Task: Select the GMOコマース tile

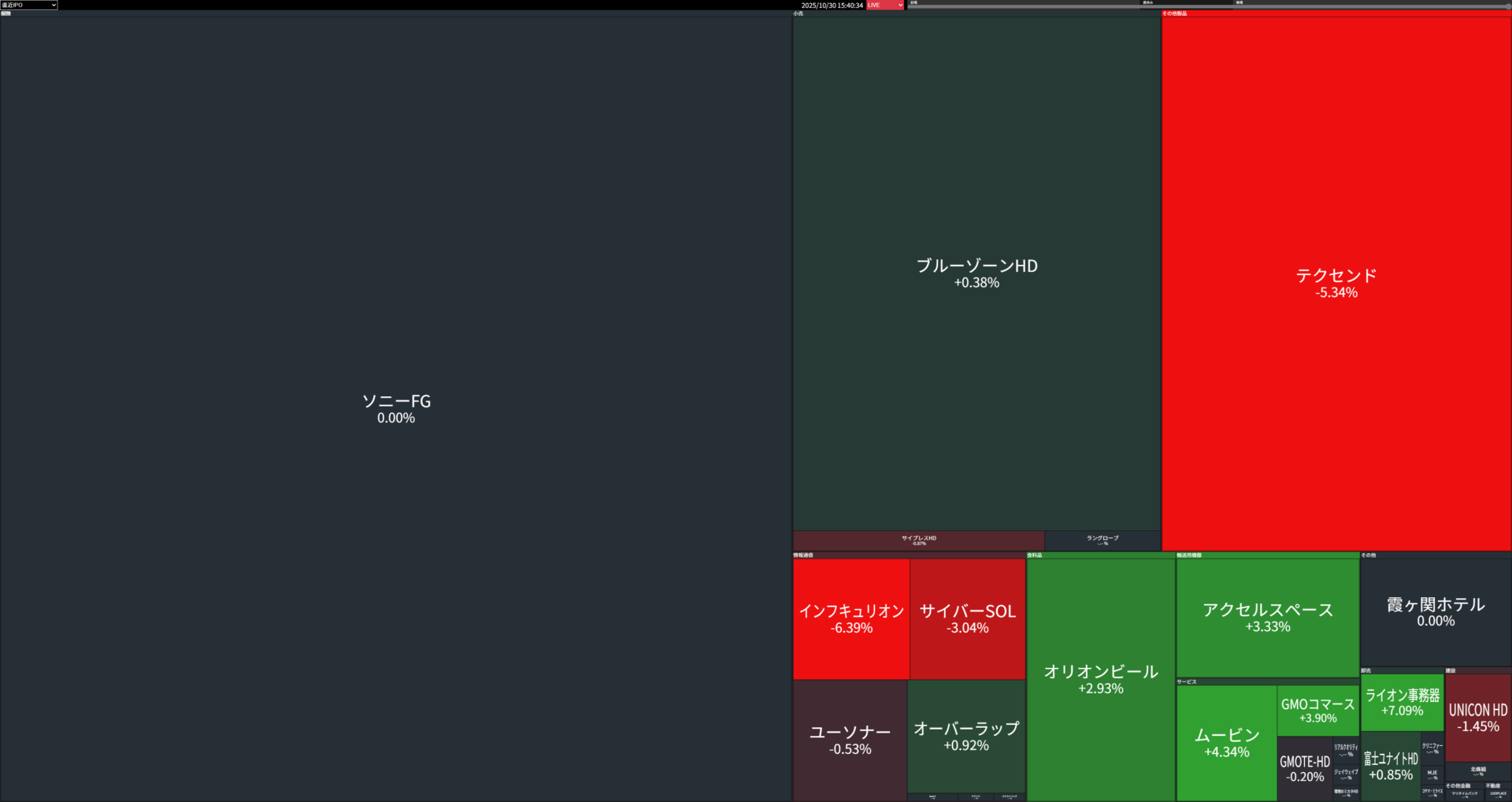Action: pos(1317,710)
